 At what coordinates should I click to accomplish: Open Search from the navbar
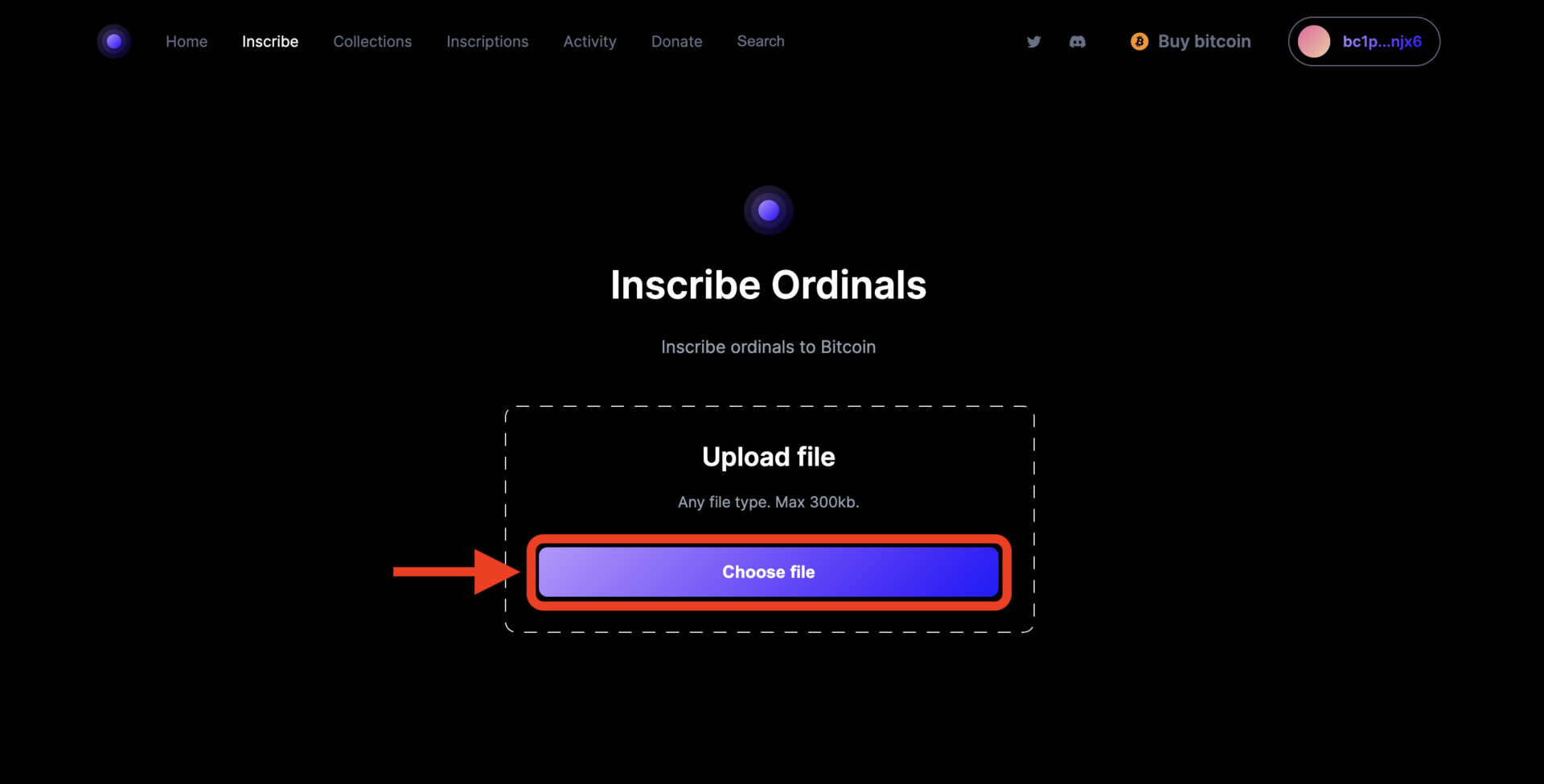pyautogui.click(x=761, y=41)
